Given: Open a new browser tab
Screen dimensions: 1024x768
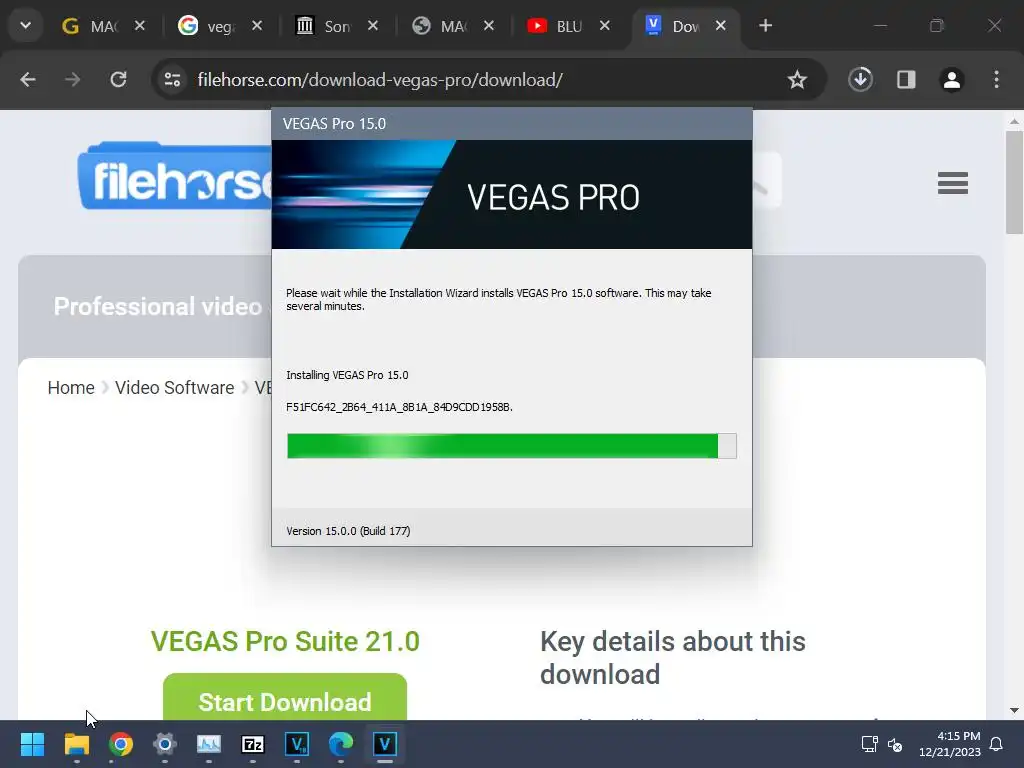Looking at the screenshot, I should point(765,26).
